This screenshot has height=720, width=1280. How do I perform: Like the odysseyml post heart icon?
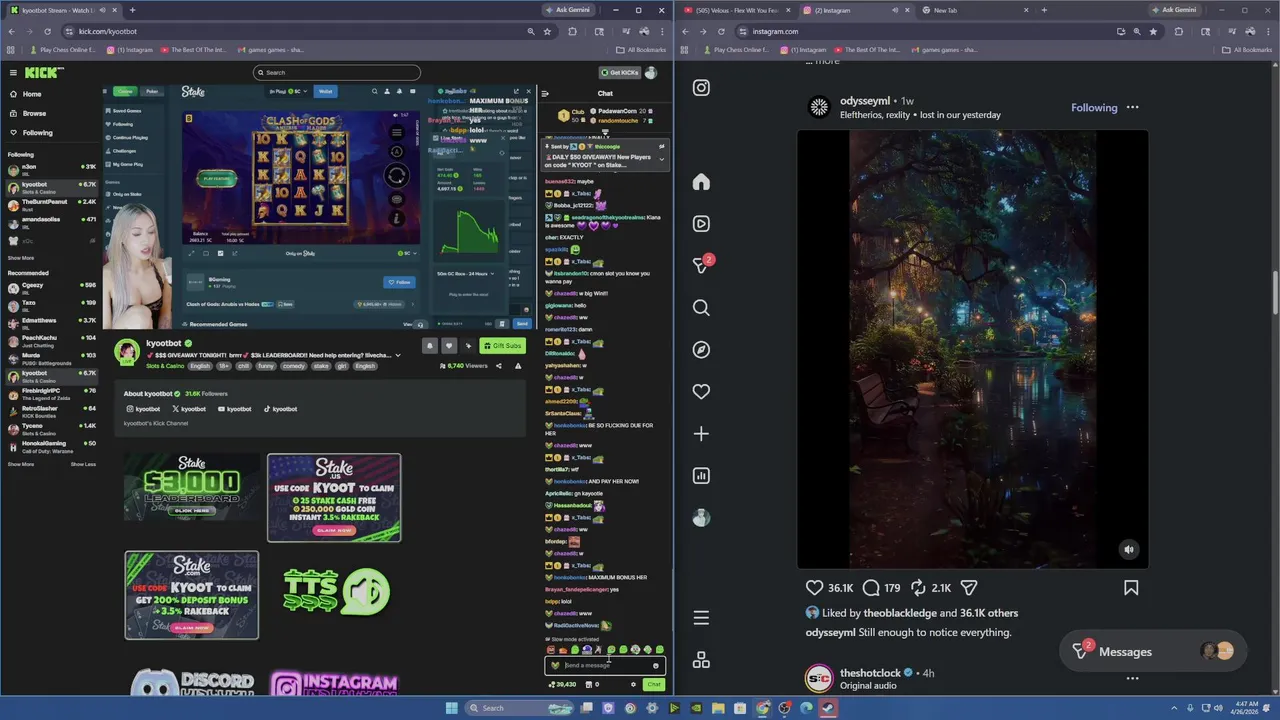815,588
